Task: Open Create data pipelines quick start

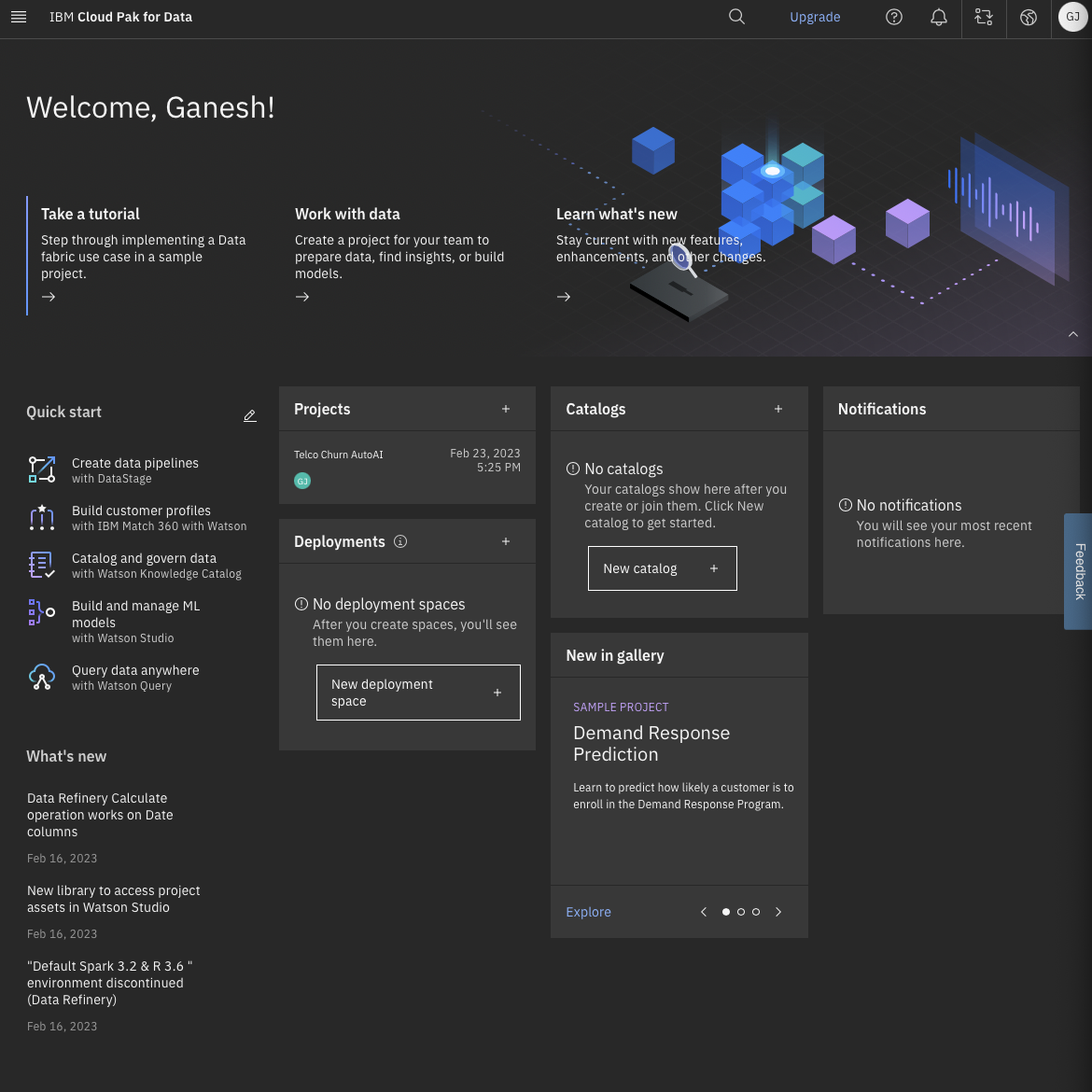Action: pos(135,463)
